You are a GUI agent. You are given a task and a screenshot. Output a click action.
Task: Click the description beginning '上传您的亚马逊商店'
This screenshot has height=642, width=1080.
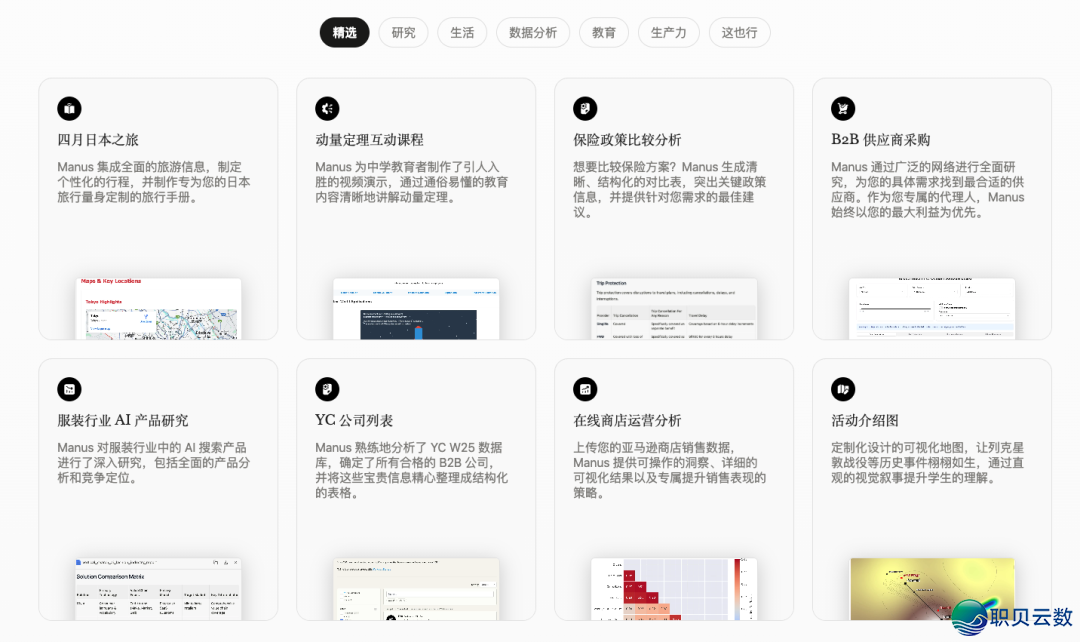(669, 470)
